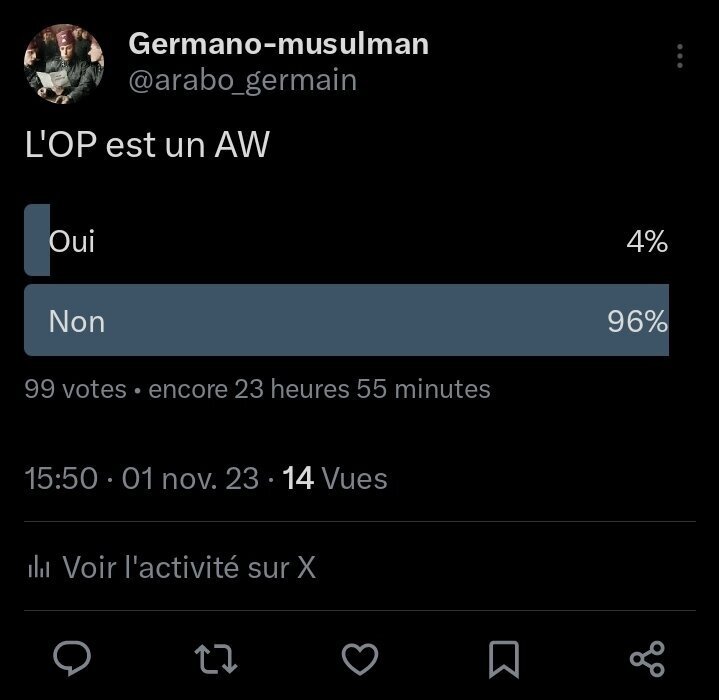Viewport: 719px width, 700px height.
Task: Select the "Oui" poll option
Action: click(x=73, y=241)
